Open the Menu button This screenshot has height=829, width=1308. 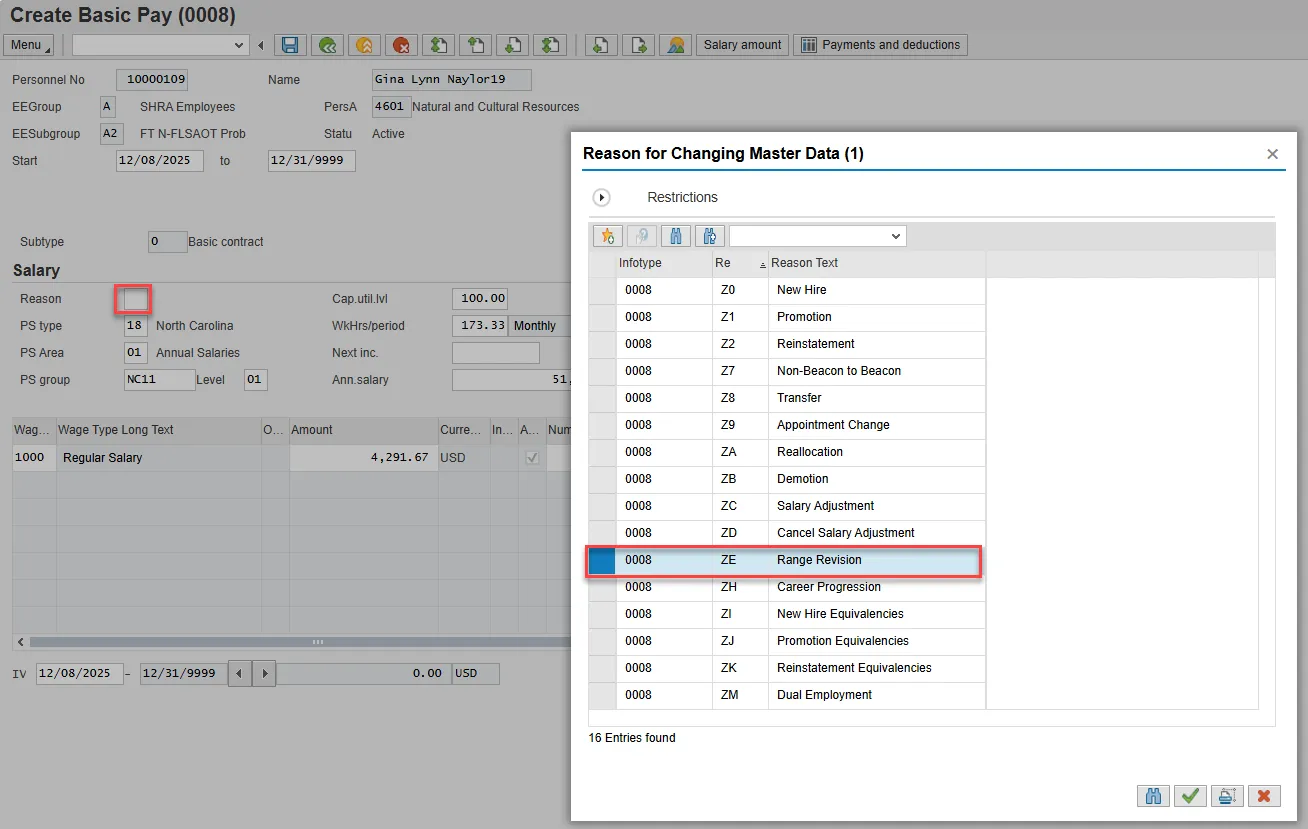(30, 45)
